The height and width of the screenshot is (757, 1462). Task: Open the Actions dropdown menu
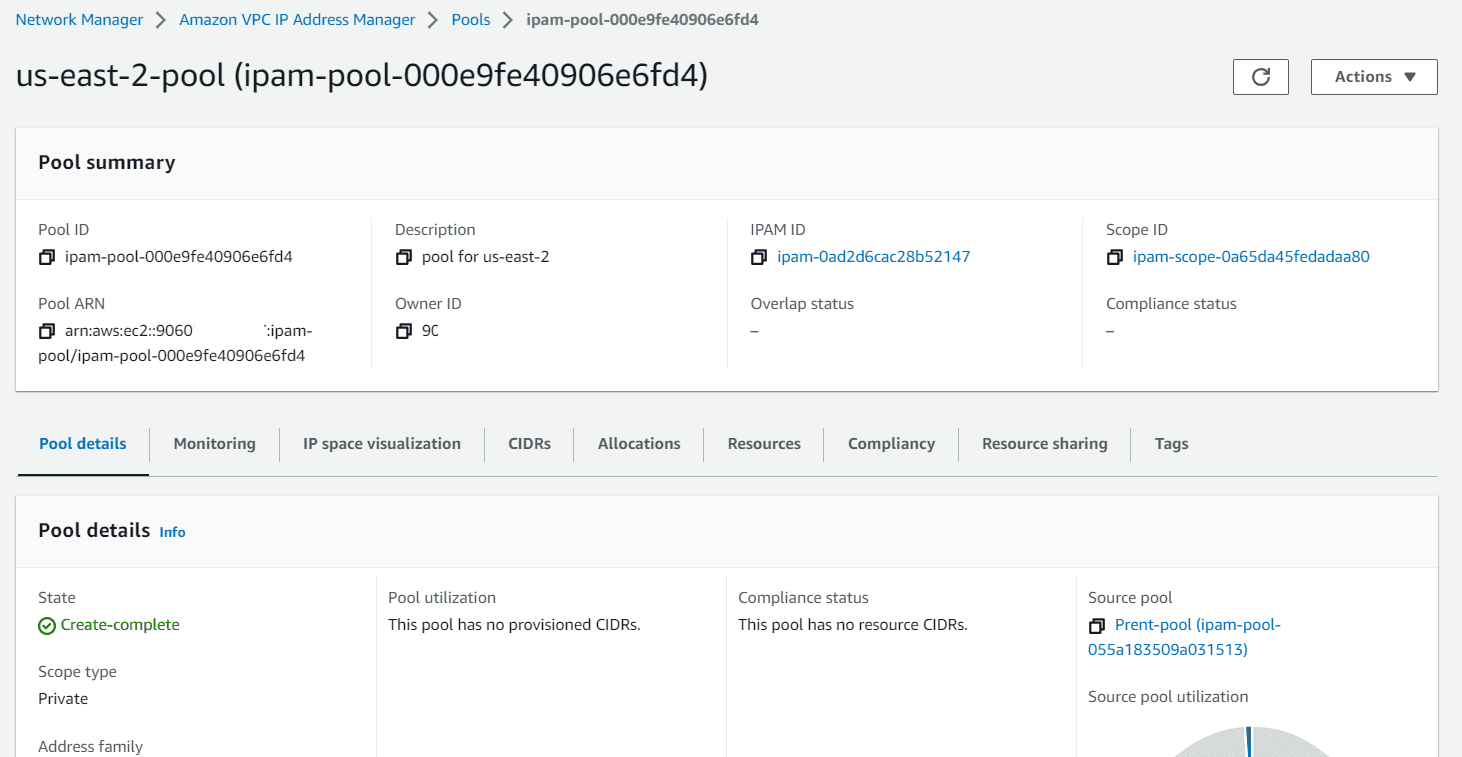click(1374, 77)
